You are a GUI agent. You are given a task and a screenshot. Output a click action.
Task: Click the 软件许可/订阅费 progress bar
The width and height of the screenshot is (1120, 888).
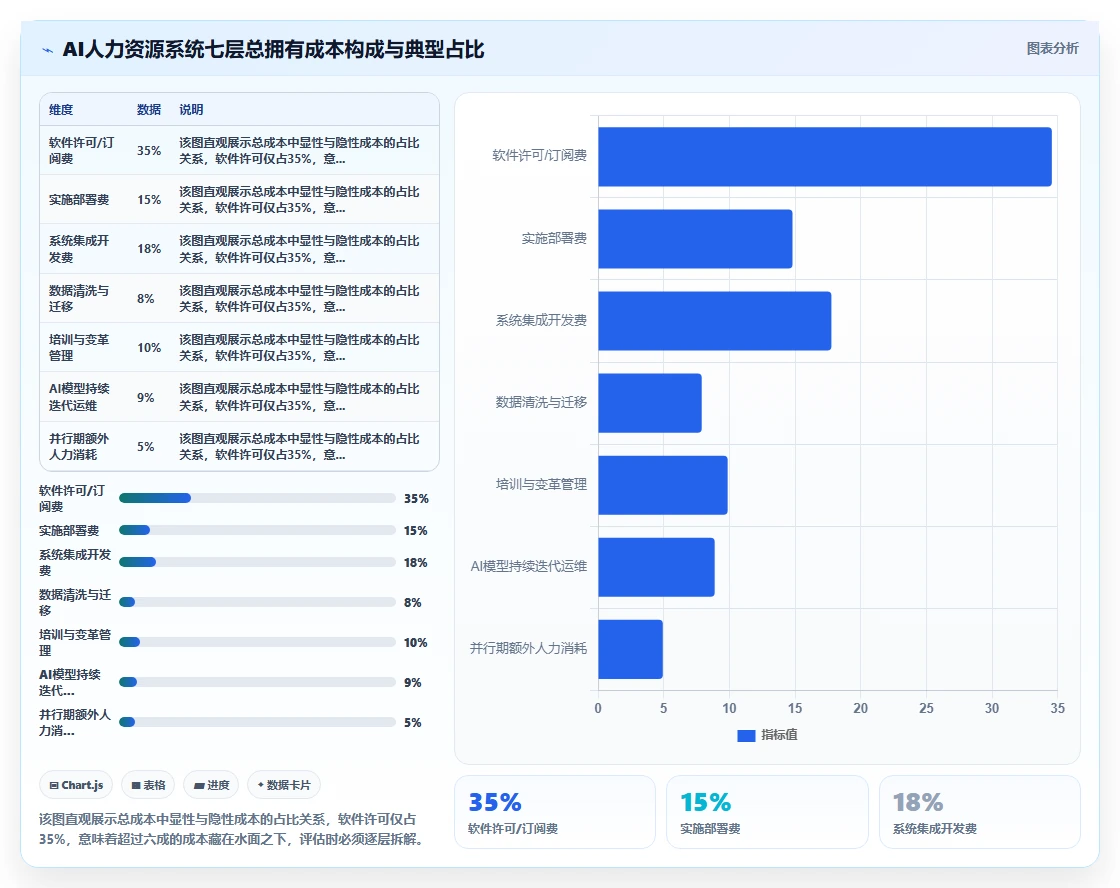257,498
